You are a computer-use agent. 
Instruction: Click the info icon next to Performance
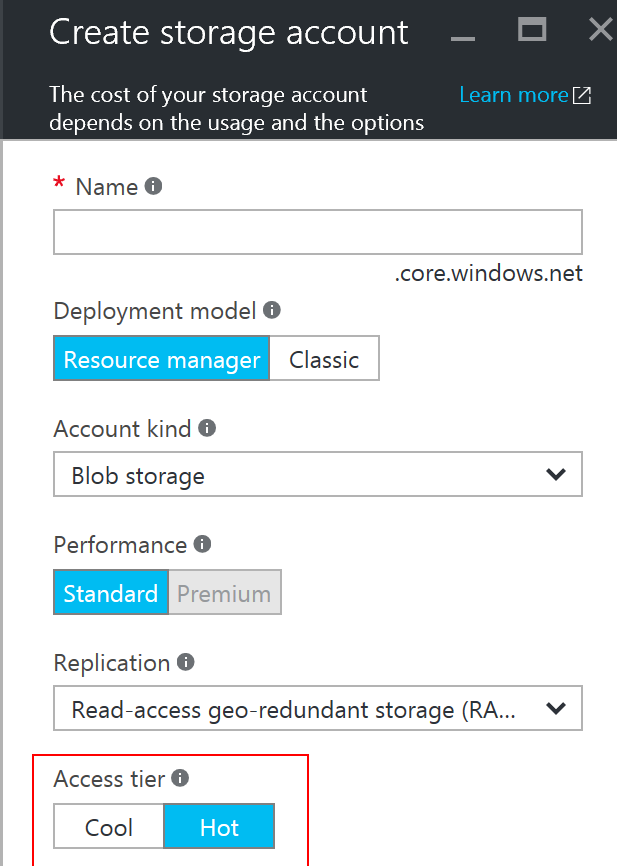(x=202, y=544)
